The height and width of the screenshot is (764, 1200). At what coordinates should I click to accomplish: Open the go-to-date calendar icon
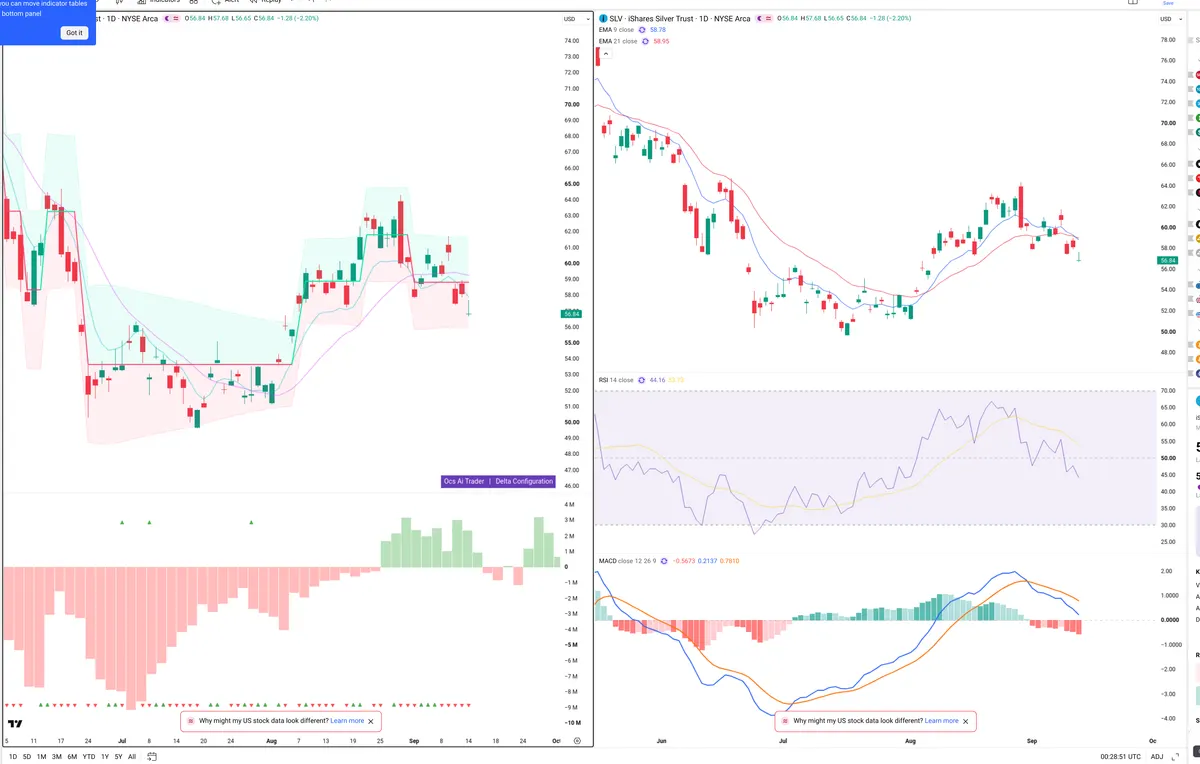[151, 757]
